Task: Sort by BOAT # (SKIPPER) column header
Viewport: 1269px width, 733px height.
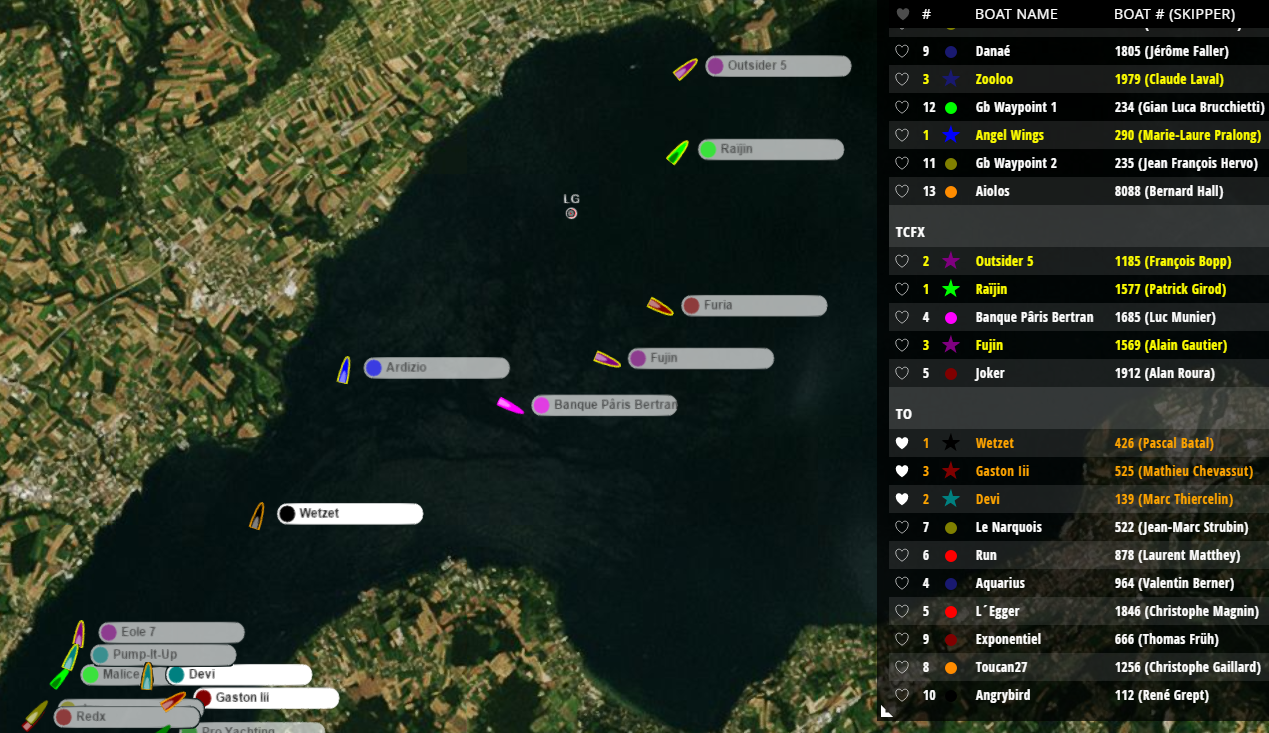Action: coord(1174,14)
